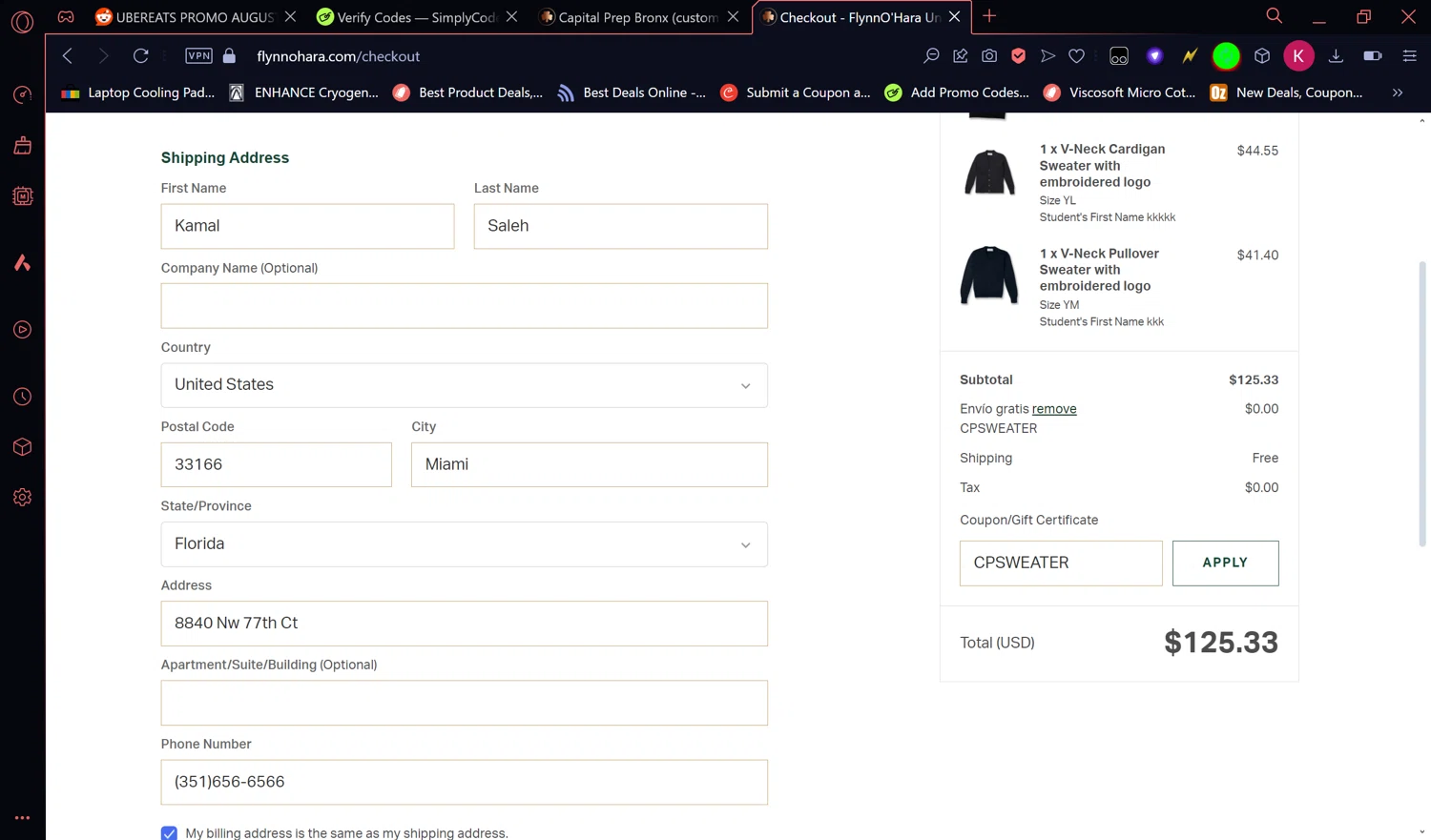Open the Country dropdown
The image size is (1431, 840).
pyautogui.click(x=464, y=385)
